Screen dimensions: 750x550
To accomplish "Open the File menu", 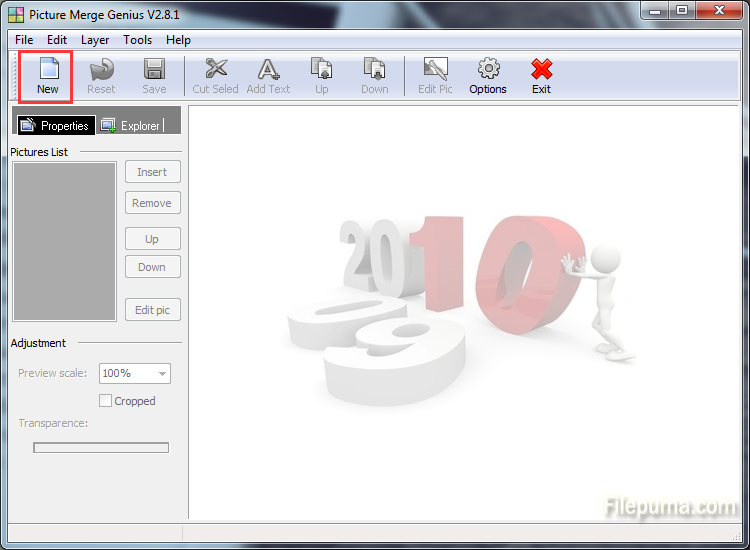I will point(24,40).
